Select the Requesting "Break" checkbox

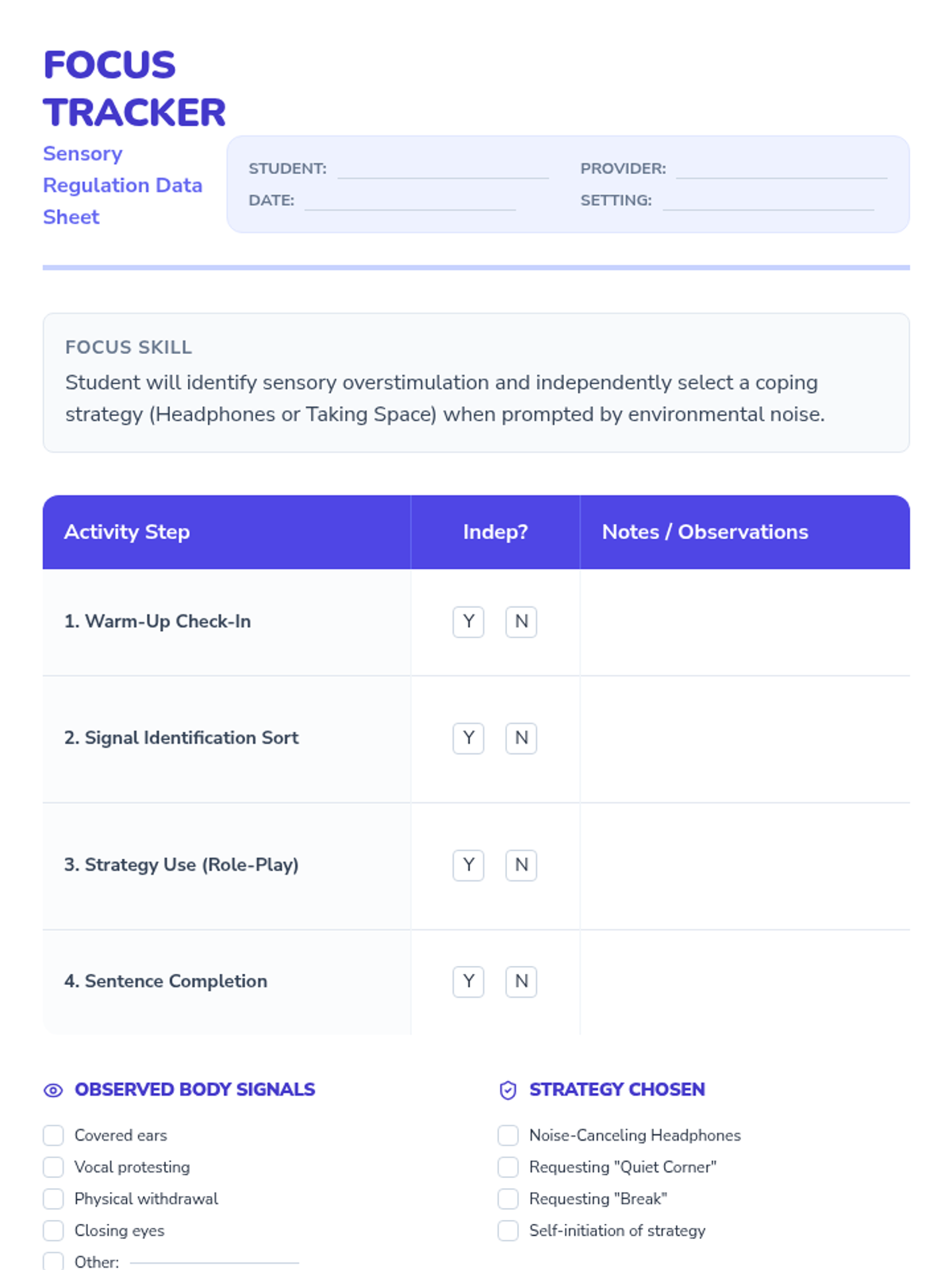coord(508,1199)
